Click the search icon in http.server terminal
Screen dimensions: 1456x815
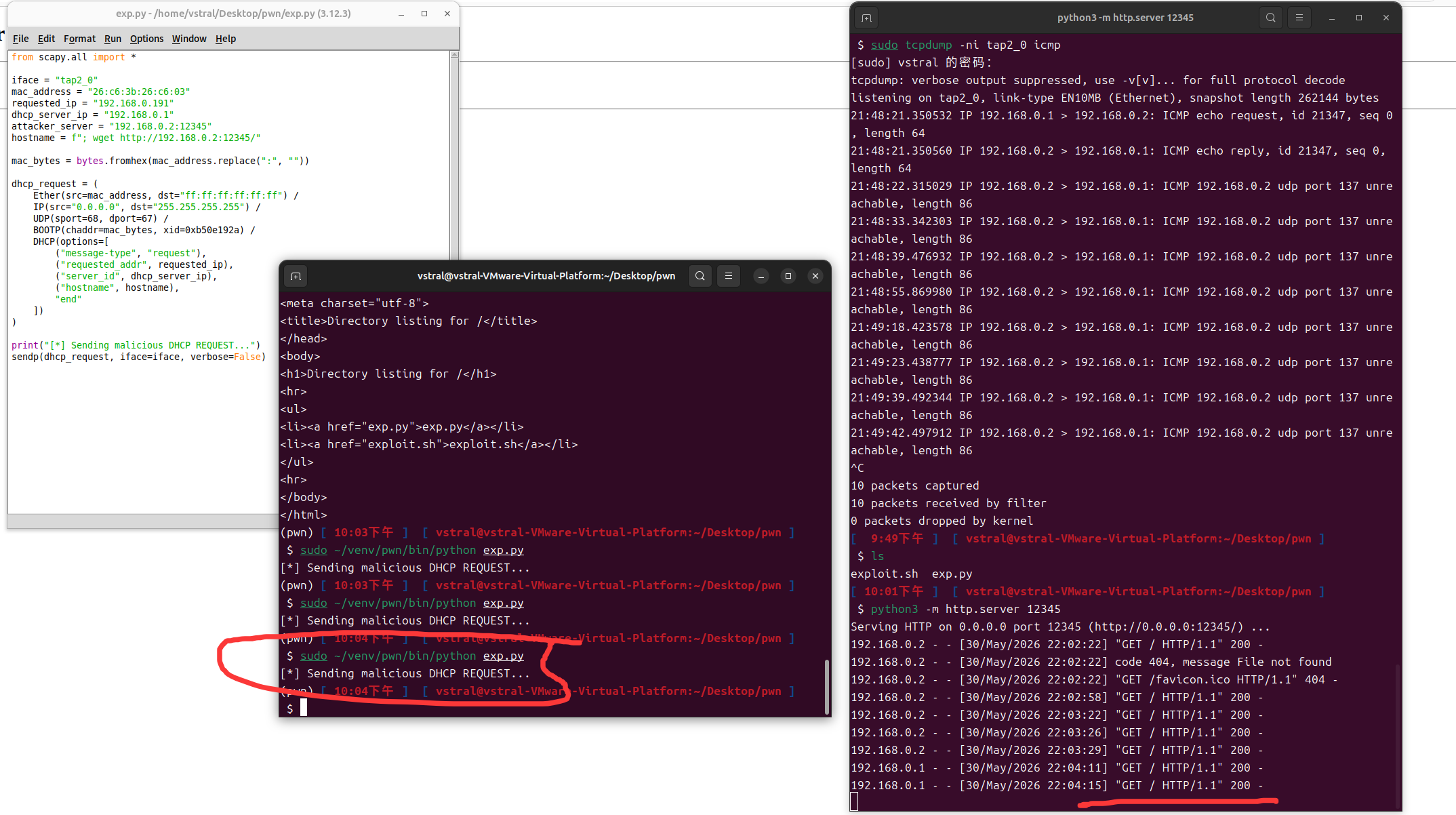pos(1271,18)
